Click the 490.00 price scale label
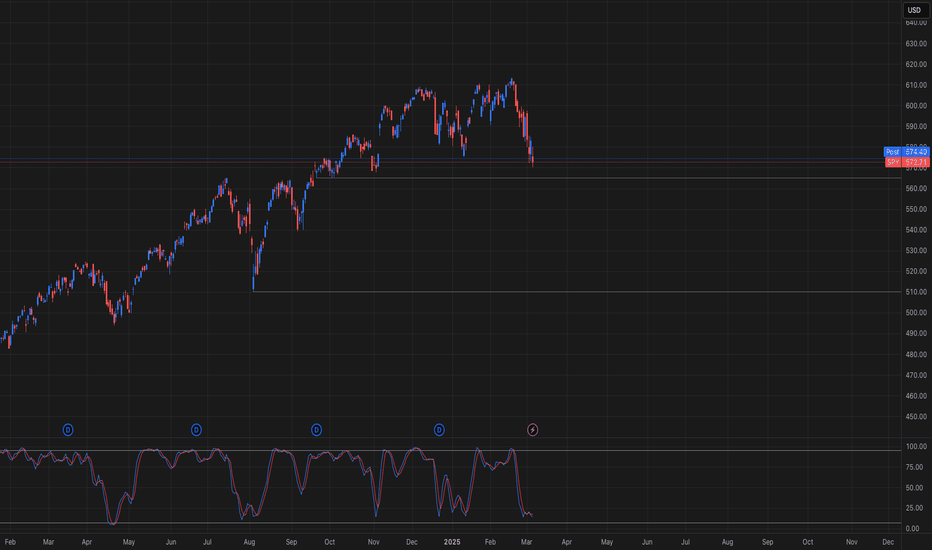The height and width of the screenshot is (550, 932). pos(916,334)
